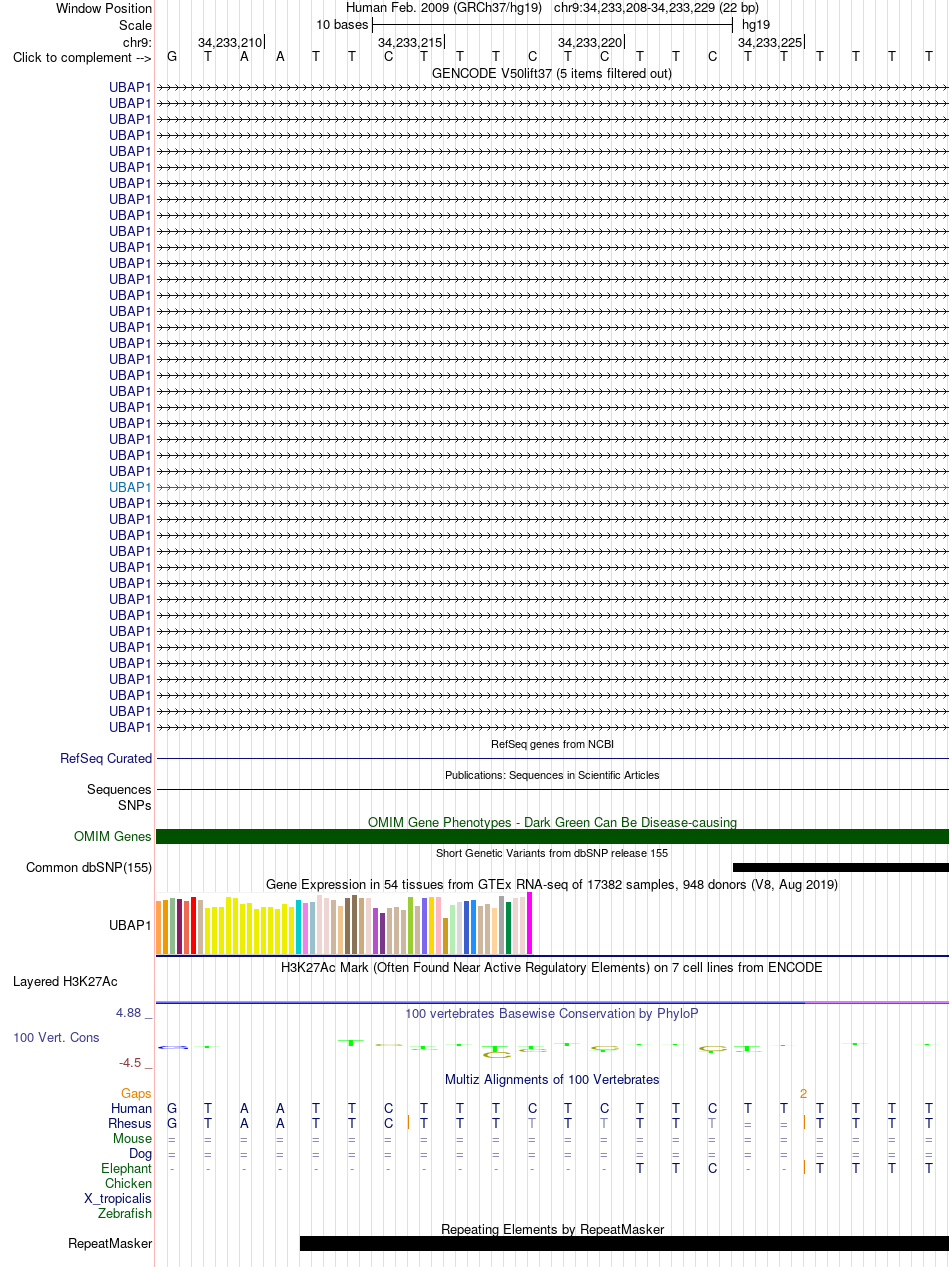Click the Scale label at the top
The width and height of the screenshot is (950, 1267).
[135, 25]
